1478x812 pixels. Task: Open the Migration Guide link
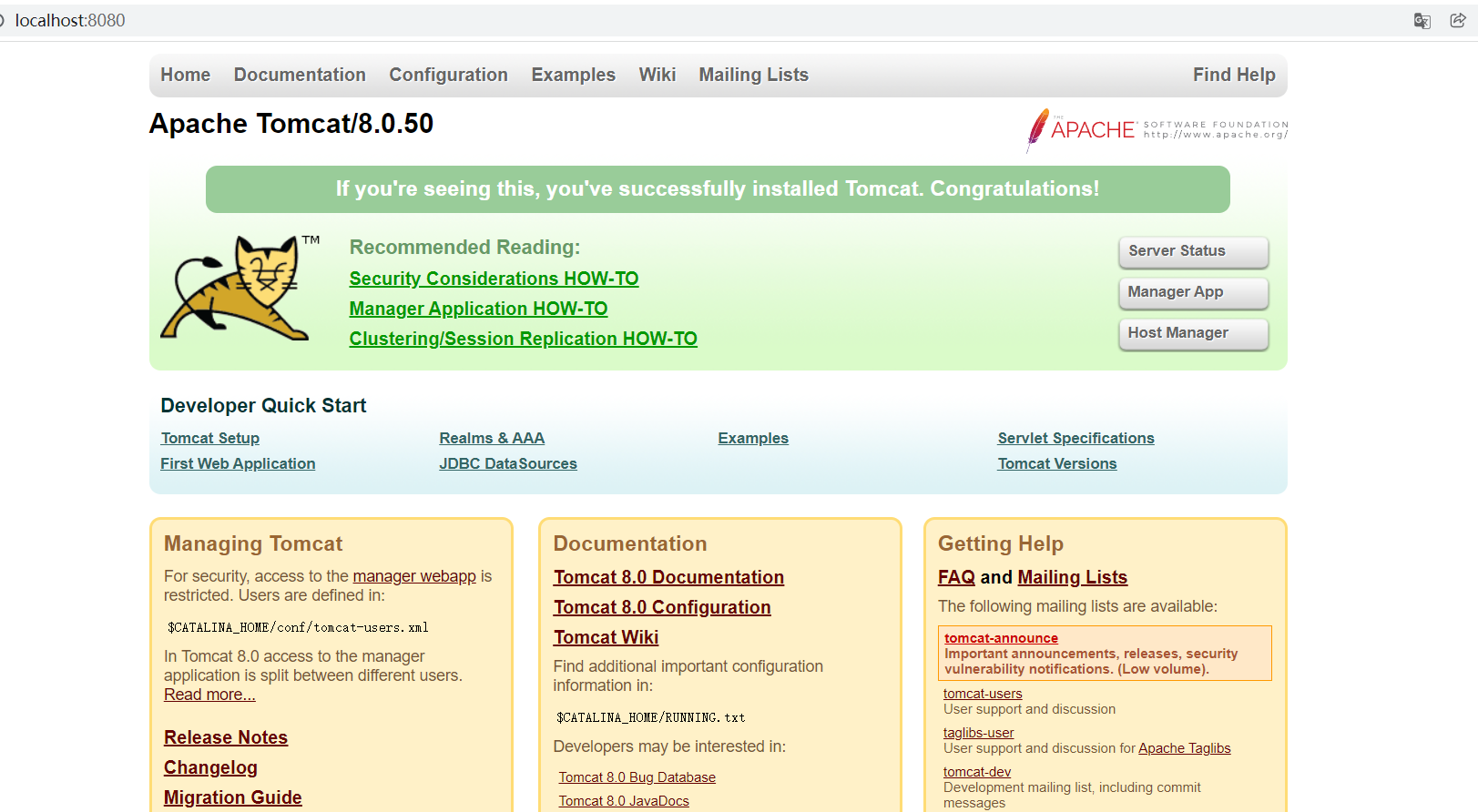click(233, 797)
